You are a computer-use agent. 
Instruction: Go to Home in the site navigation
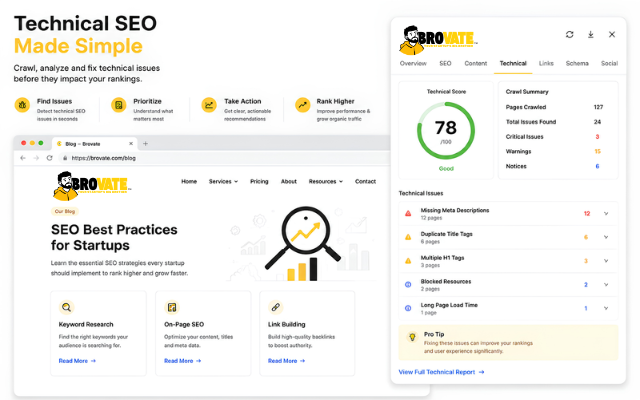pyautogui.click(x=189, y=181)
